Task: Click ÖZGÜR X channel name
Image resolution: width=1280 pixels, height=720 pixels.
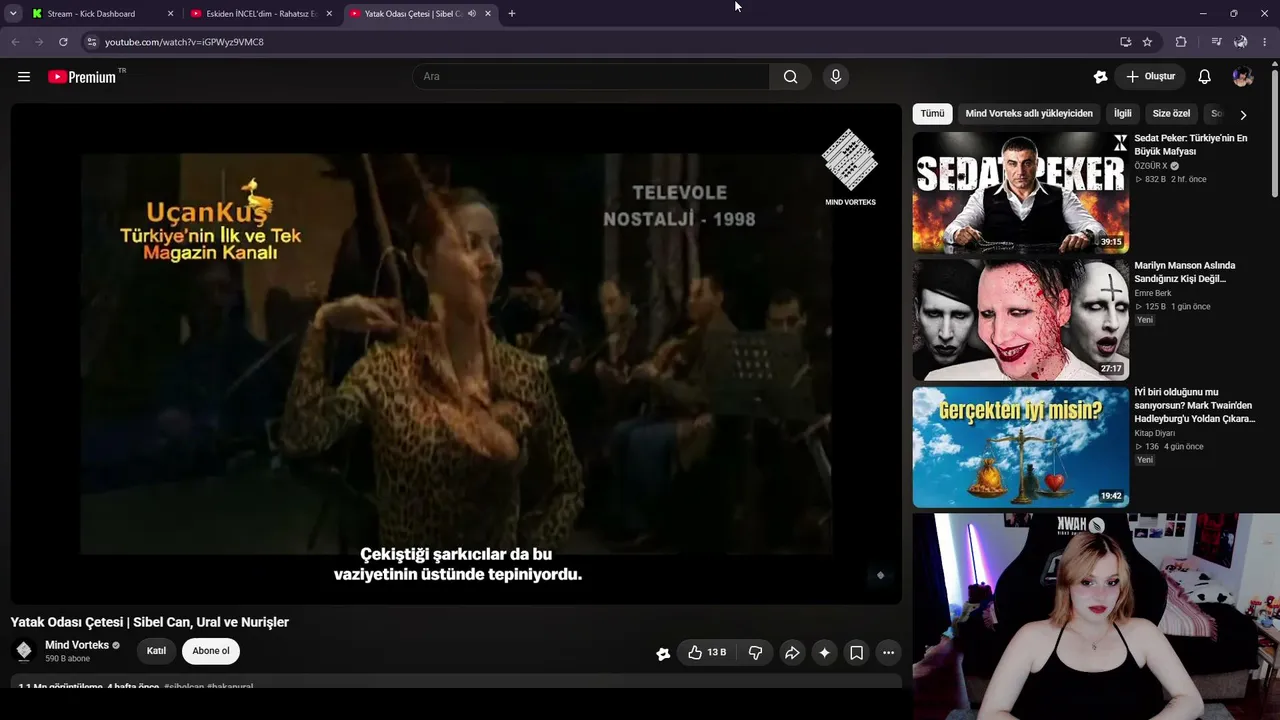Action: (x=1151, y=166)
